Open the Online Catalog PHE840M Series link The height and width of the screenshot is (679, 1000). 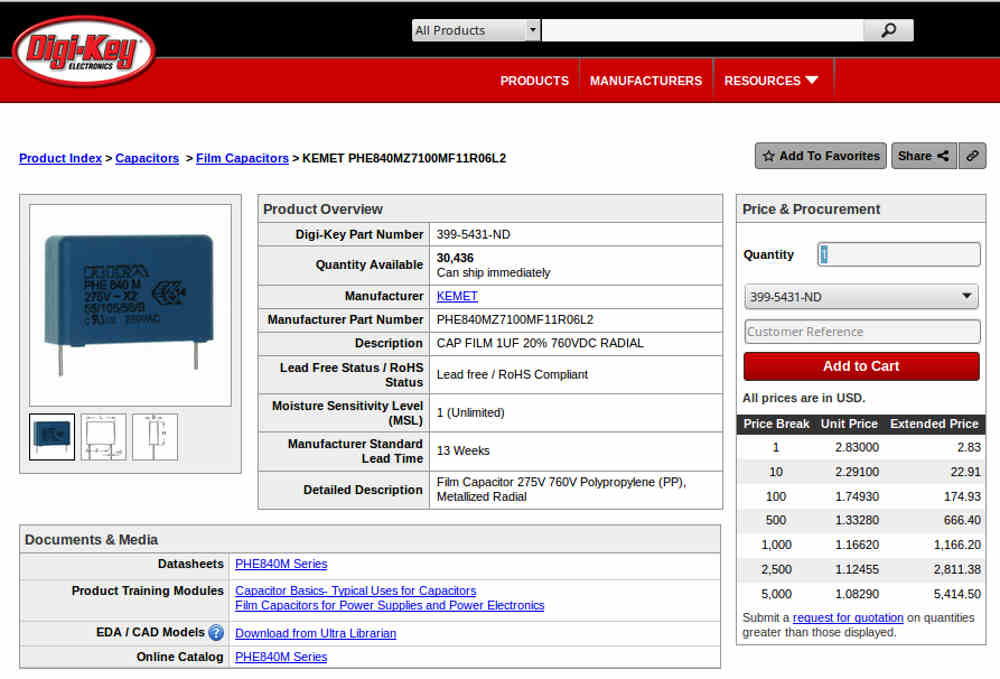pos(281,657)
